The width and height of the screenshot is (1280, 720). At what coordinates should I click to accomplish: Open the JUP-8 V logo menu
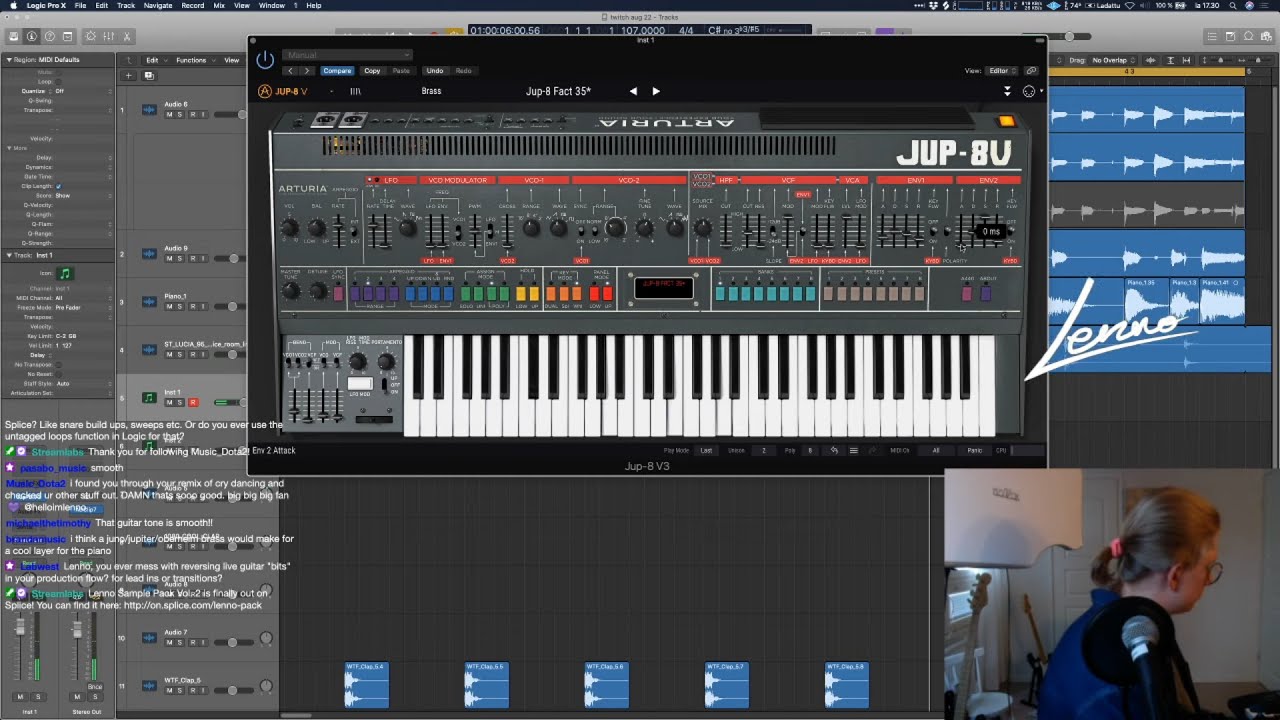coord(282,91)
